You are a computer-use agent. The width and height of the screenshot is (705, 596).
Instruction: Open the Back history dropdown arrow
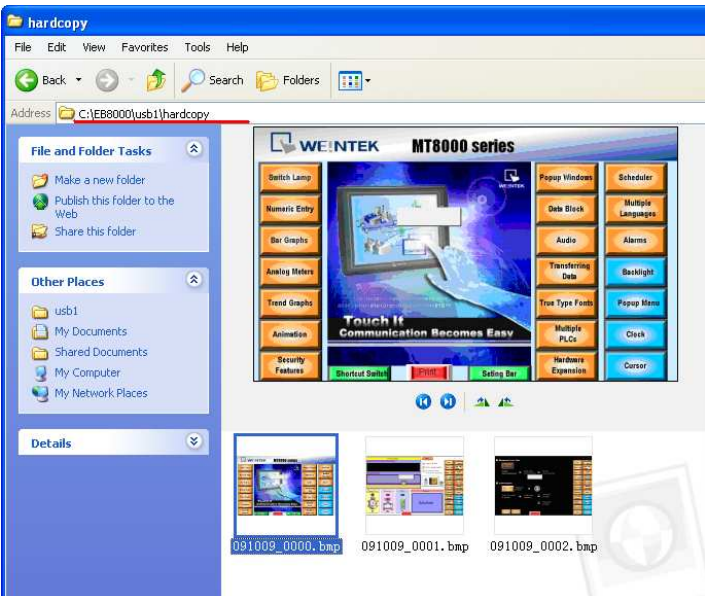(x=79, y=80)
